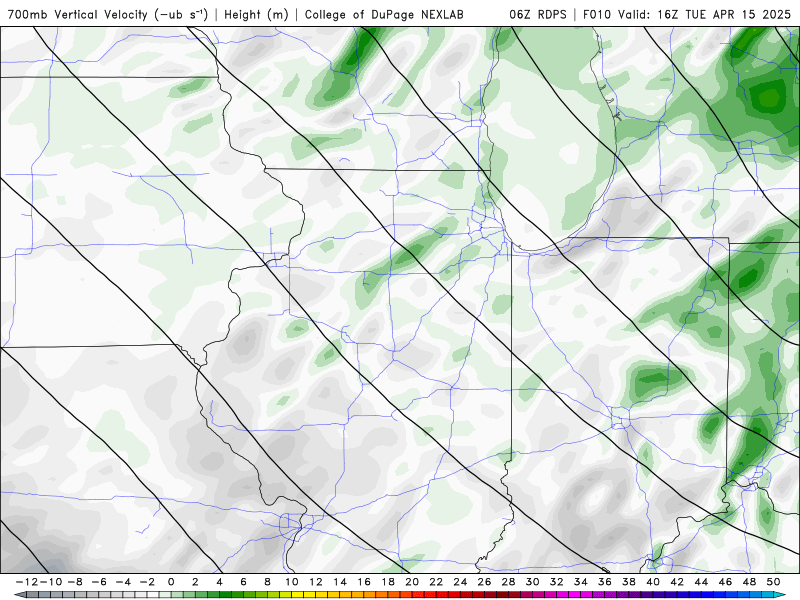Click the 'F010' forecast hour text
Screen dimensions: 800x600
point(597,14)
